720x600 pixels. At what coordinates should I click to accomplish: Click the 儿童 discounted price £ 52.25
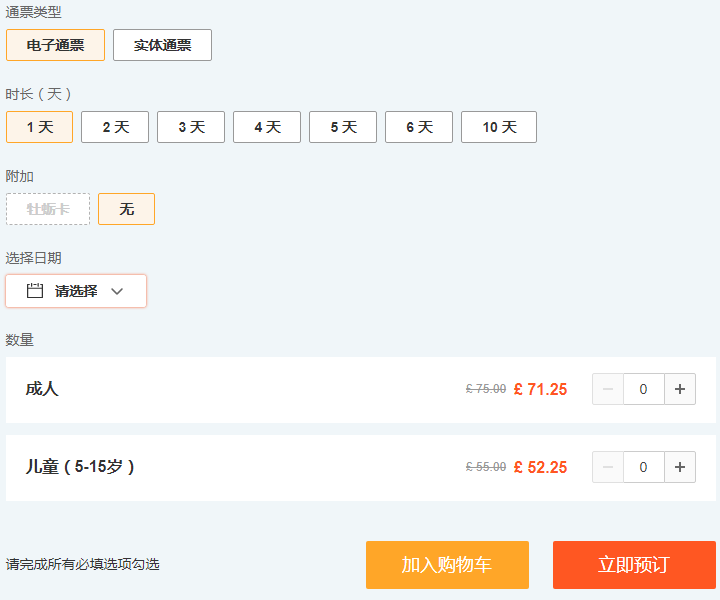pos(540,467)
